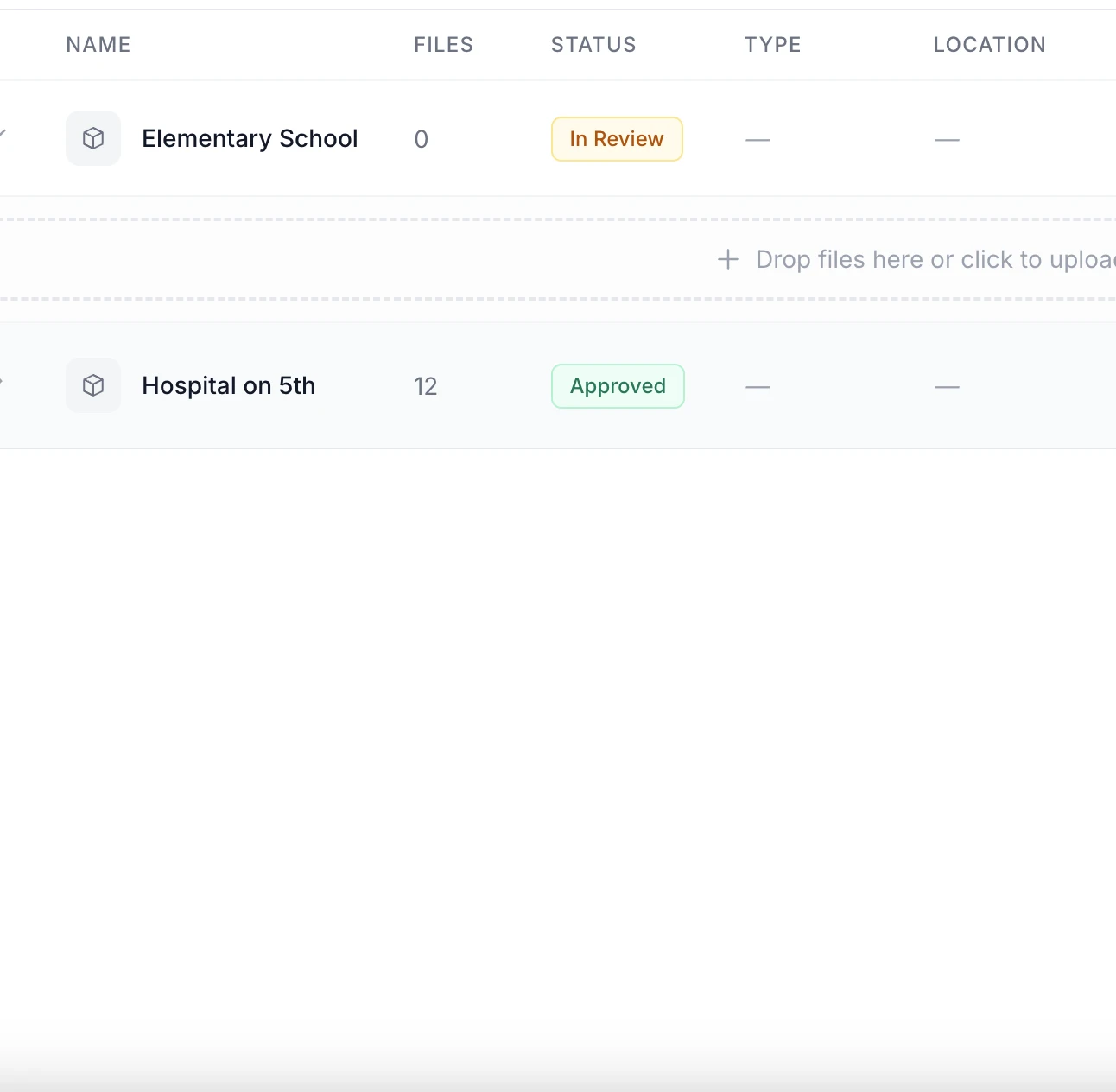The width and height of the screenshot is (1116, 1092).
Task: Select the Hospital on 5th row name
Action: pyautogui.click(x=228, y=385)
